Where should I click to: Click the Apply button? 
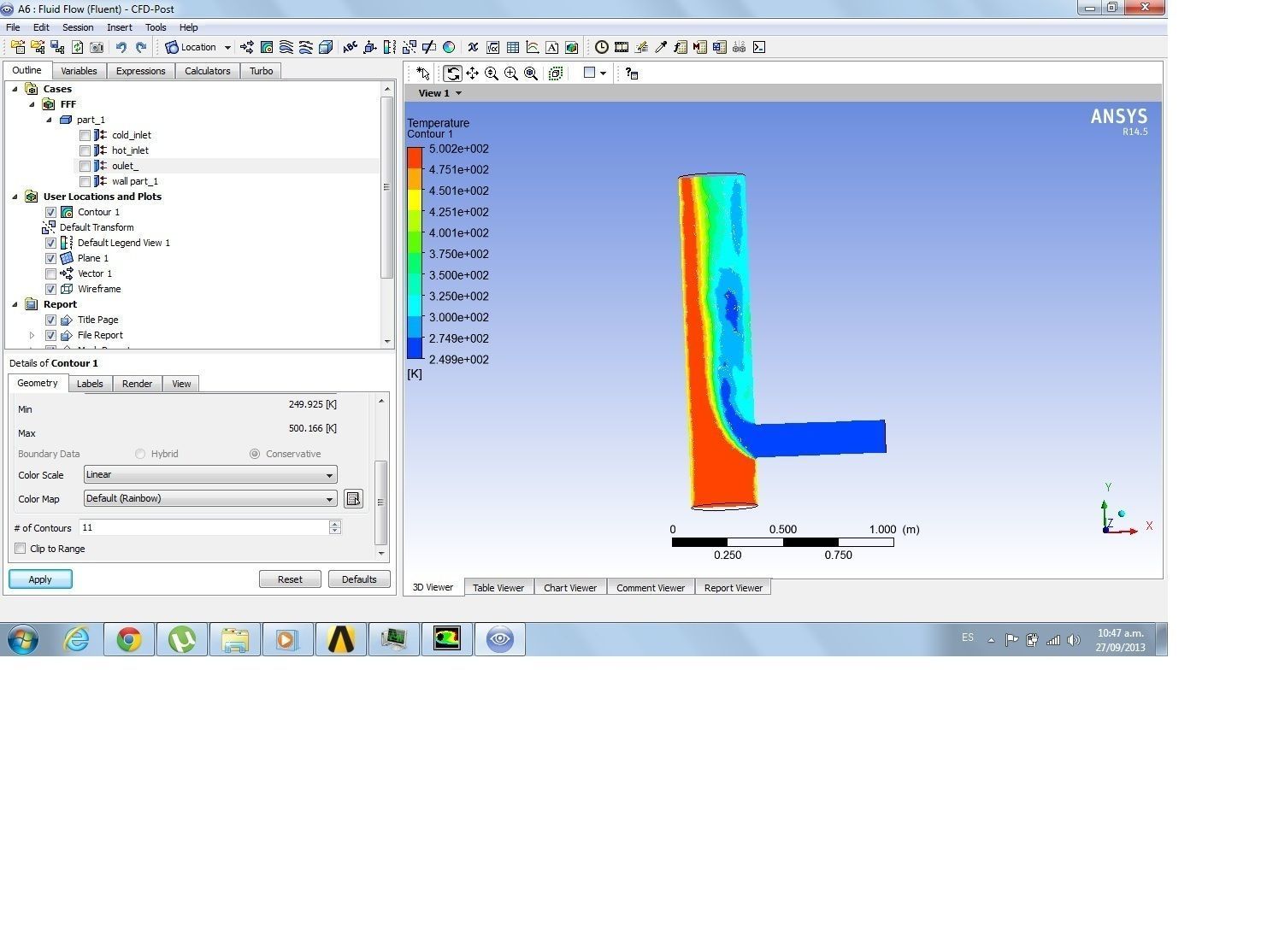pos(40,579)
